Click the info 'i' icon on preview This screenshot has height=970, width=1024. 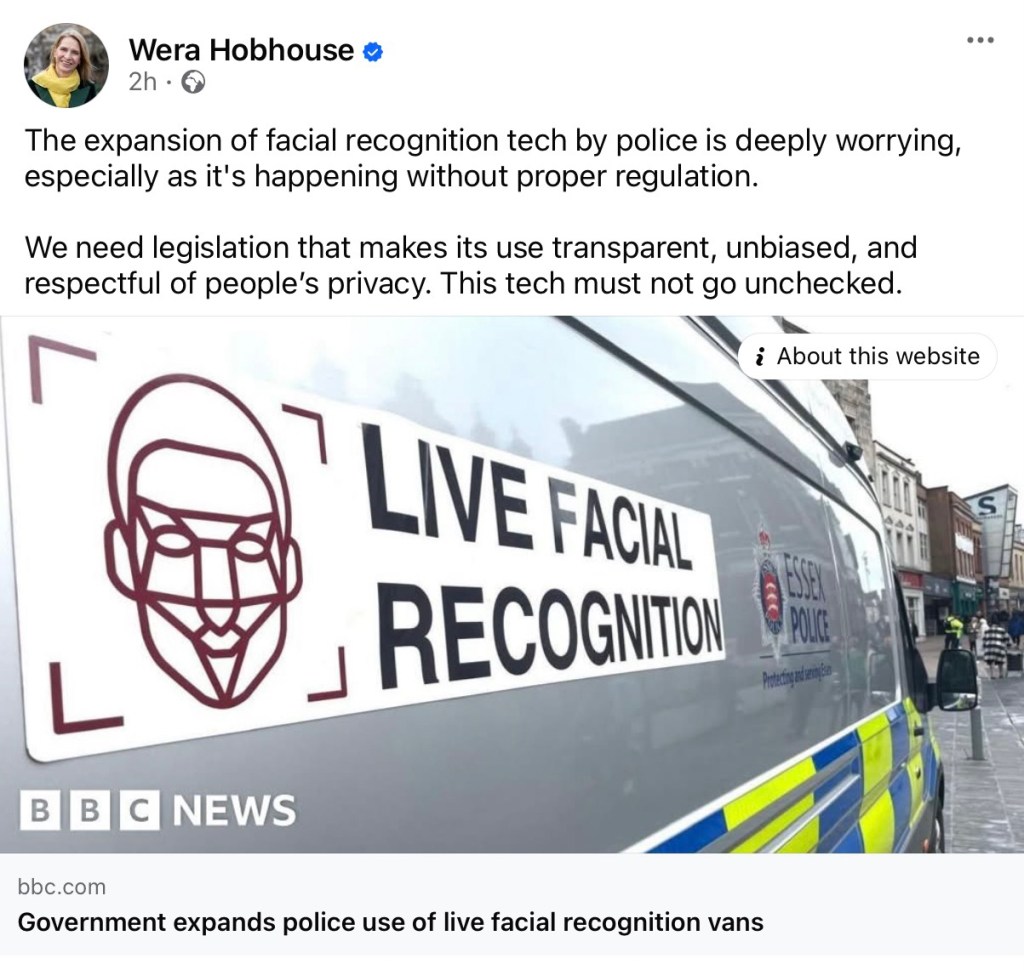pos(760,357)
